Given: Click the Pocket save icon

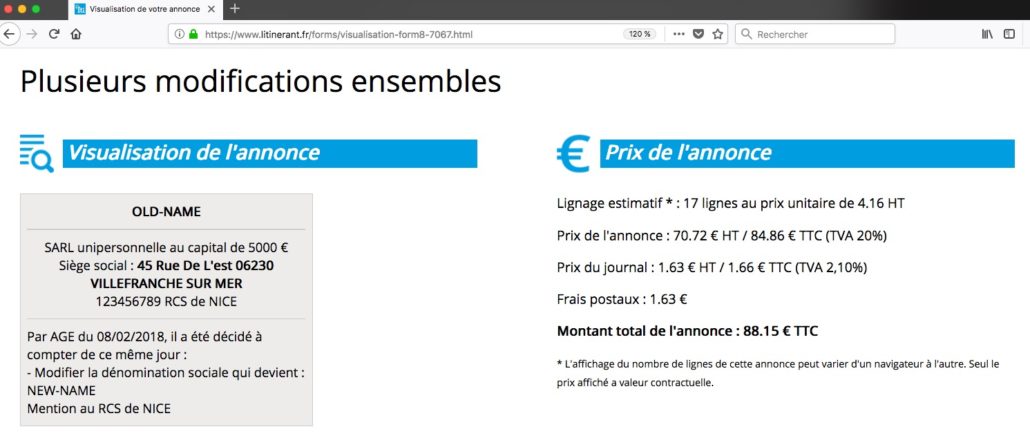Looking at the screenshot, I should (699, 34).
